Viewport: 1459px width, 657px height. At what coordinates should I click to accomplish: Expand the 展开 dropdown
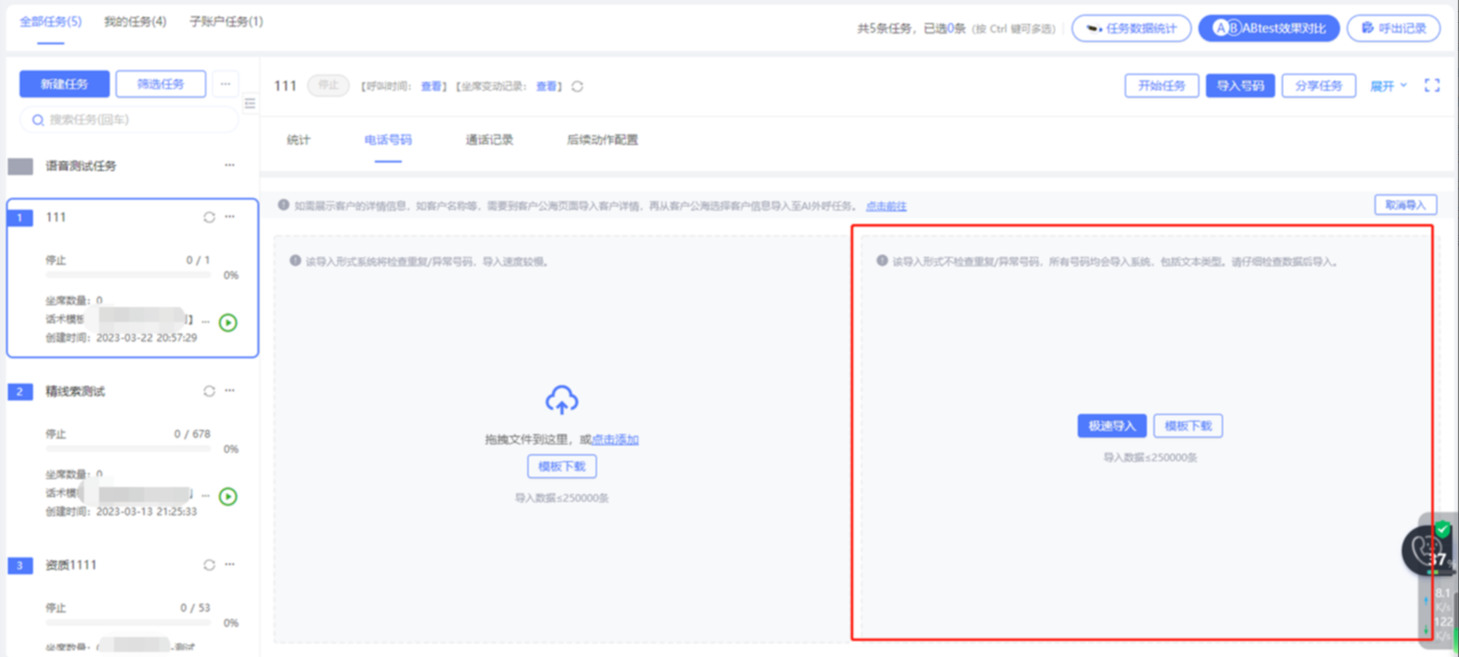[1388, 86]
